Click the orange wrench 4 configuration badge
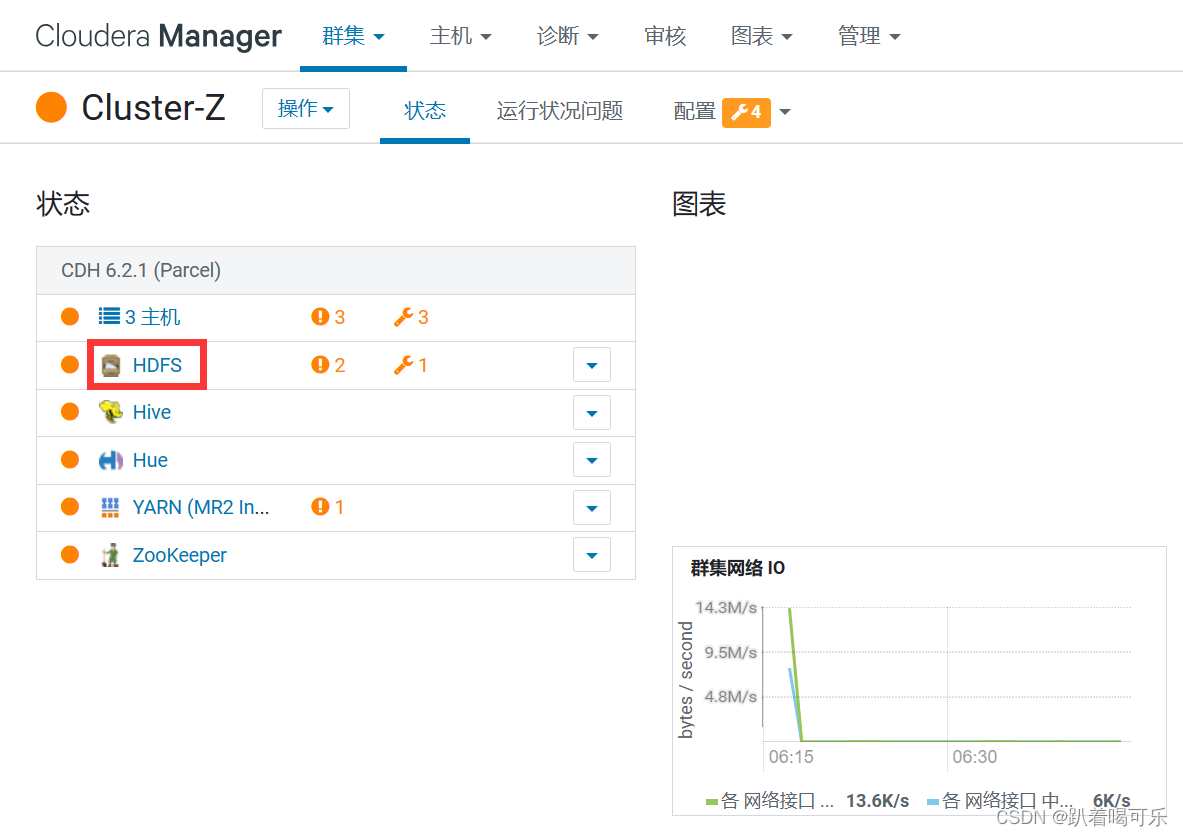 point(746,112)
